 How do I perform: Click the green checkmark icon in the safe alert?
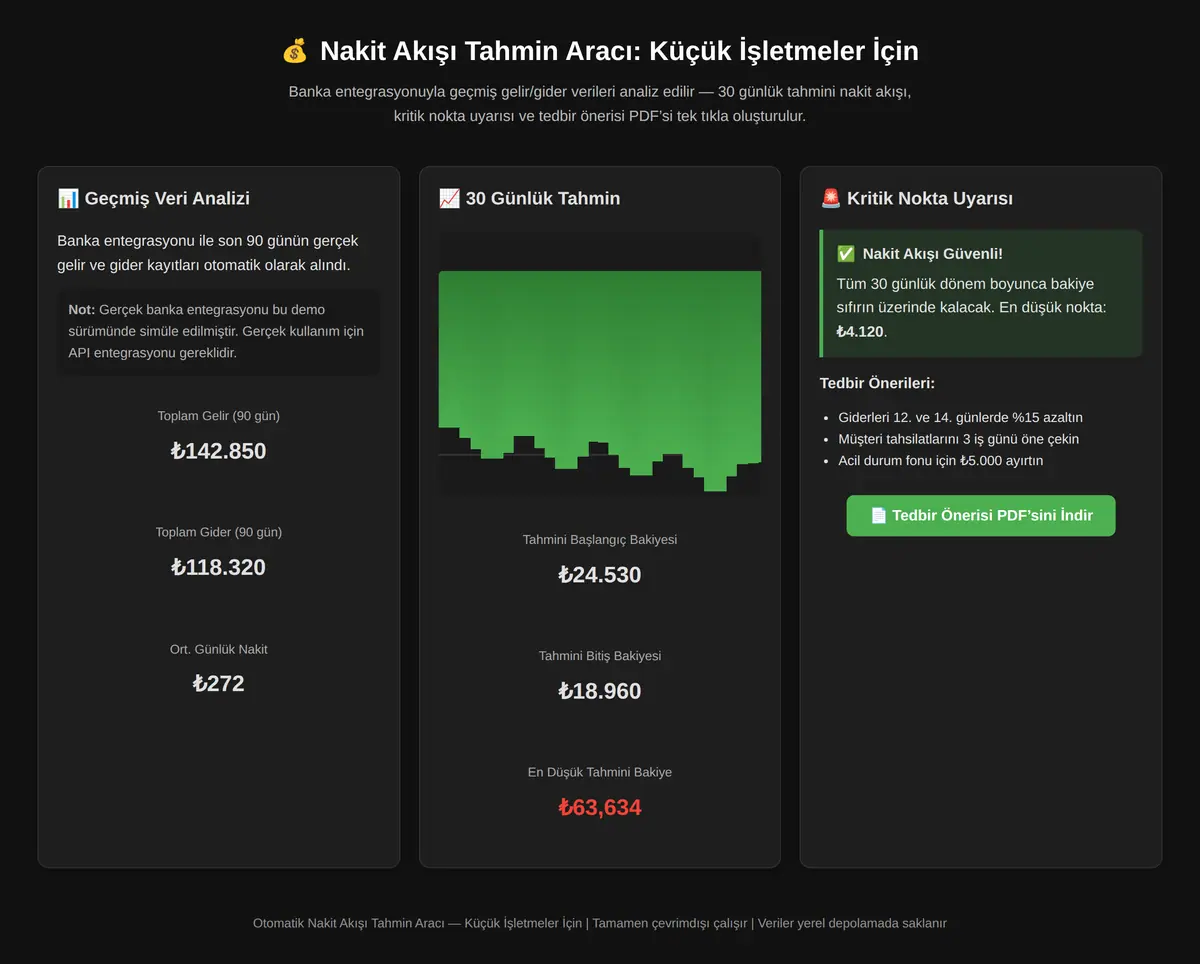coord(846,254)
